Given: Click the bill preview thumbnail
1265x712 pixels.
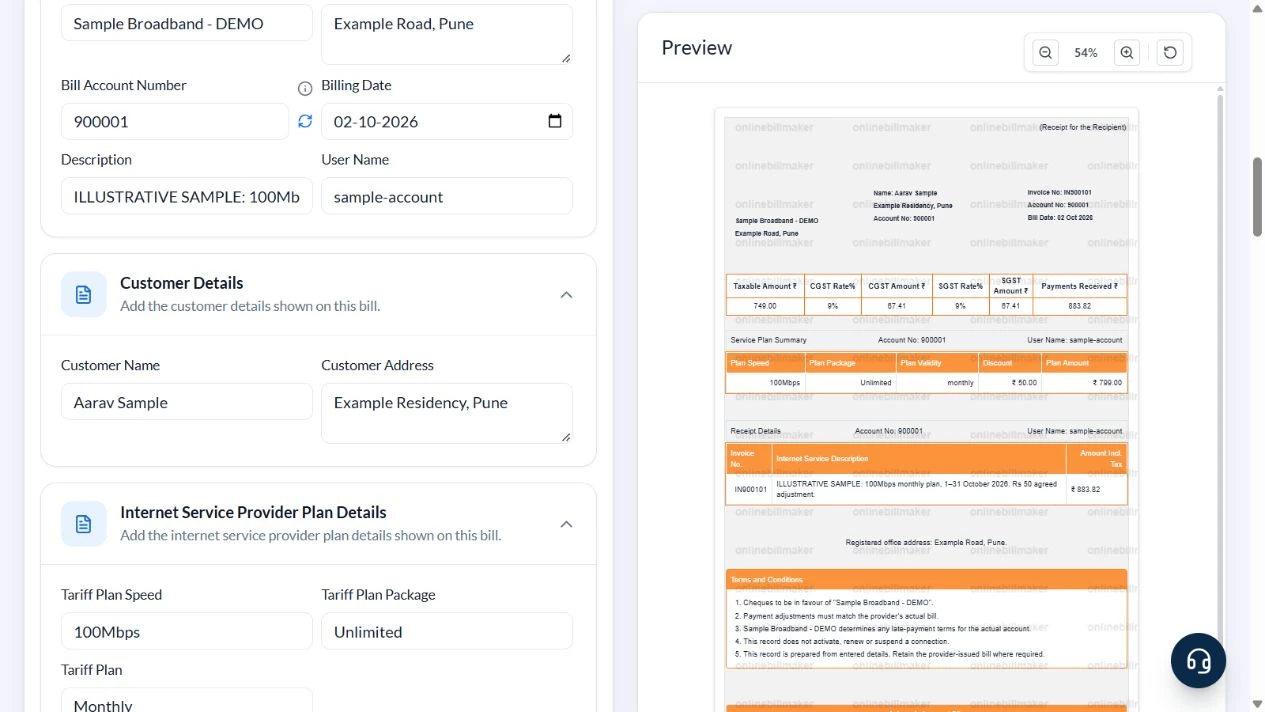Looking at the screenshot, I should point(926,410).
